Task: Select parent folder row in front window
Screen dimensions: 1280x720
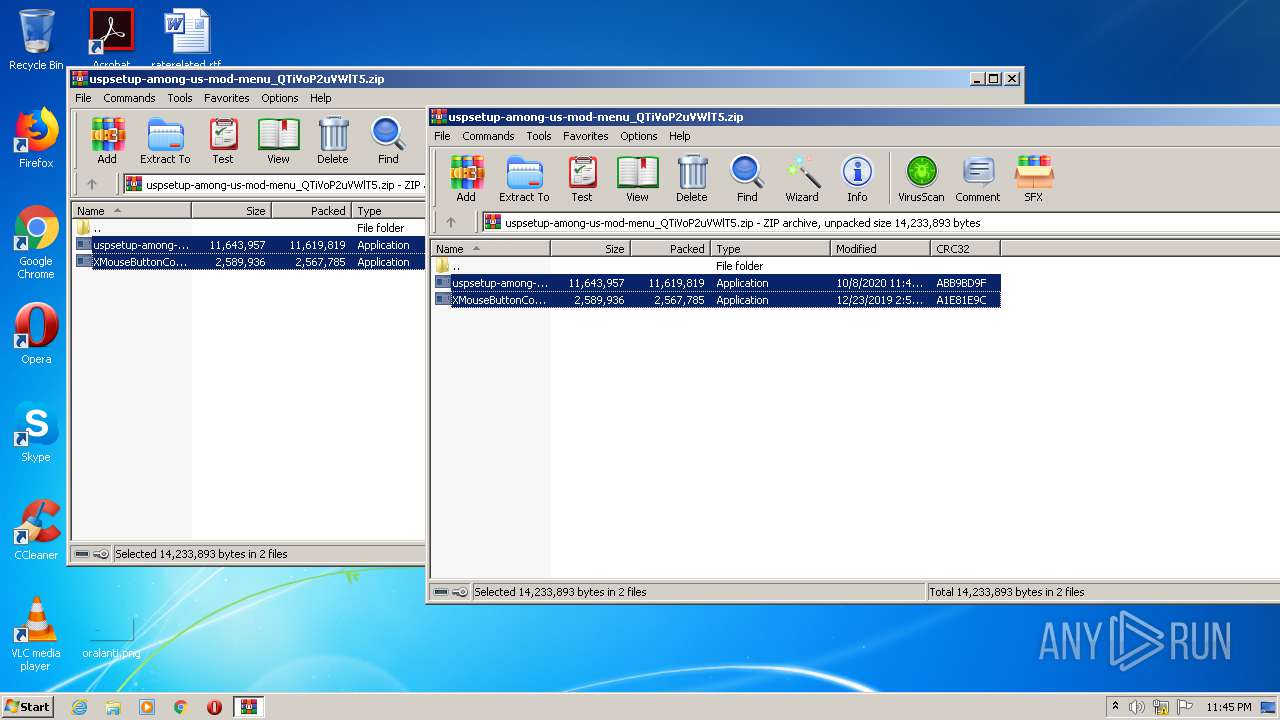Action: click(715, 266)
